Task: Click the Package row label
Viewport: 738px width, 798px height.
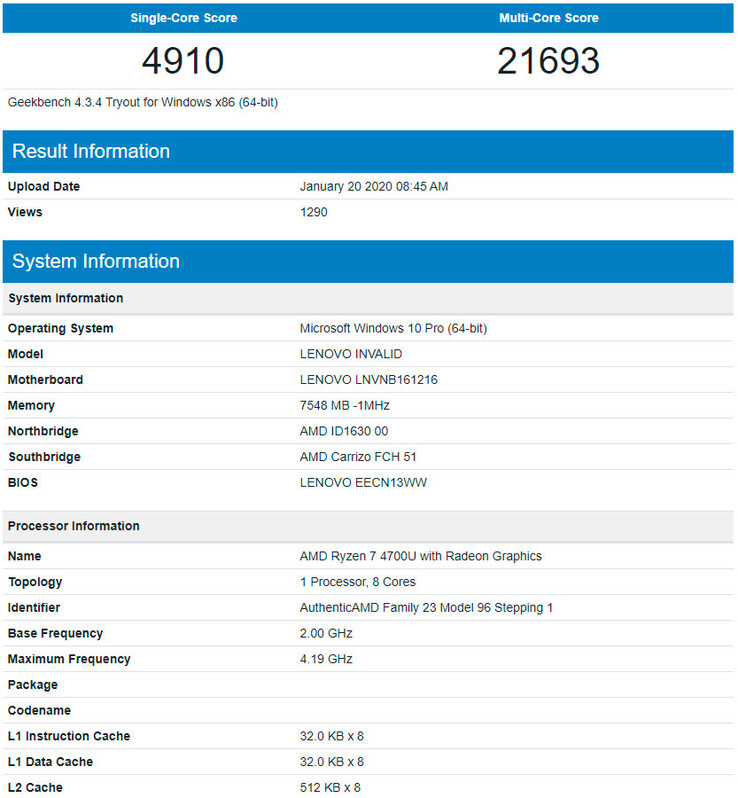Action: point(33,685)
